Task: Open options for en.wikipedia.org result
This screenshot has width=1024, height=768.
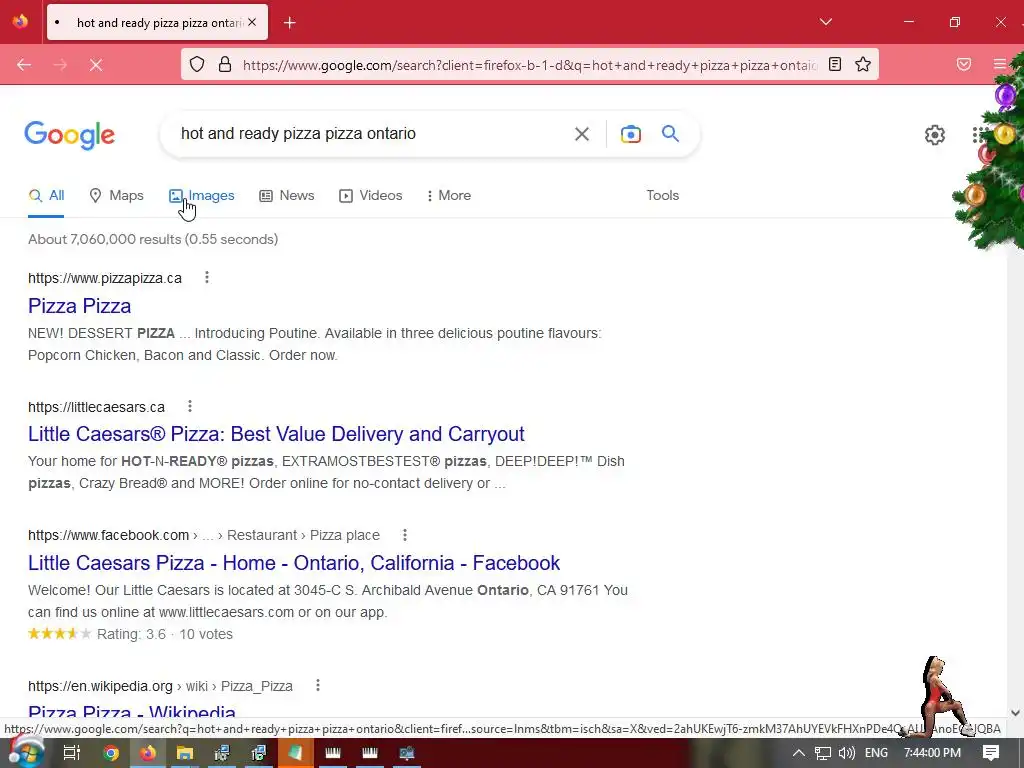Action: click(x=317, y=685)
